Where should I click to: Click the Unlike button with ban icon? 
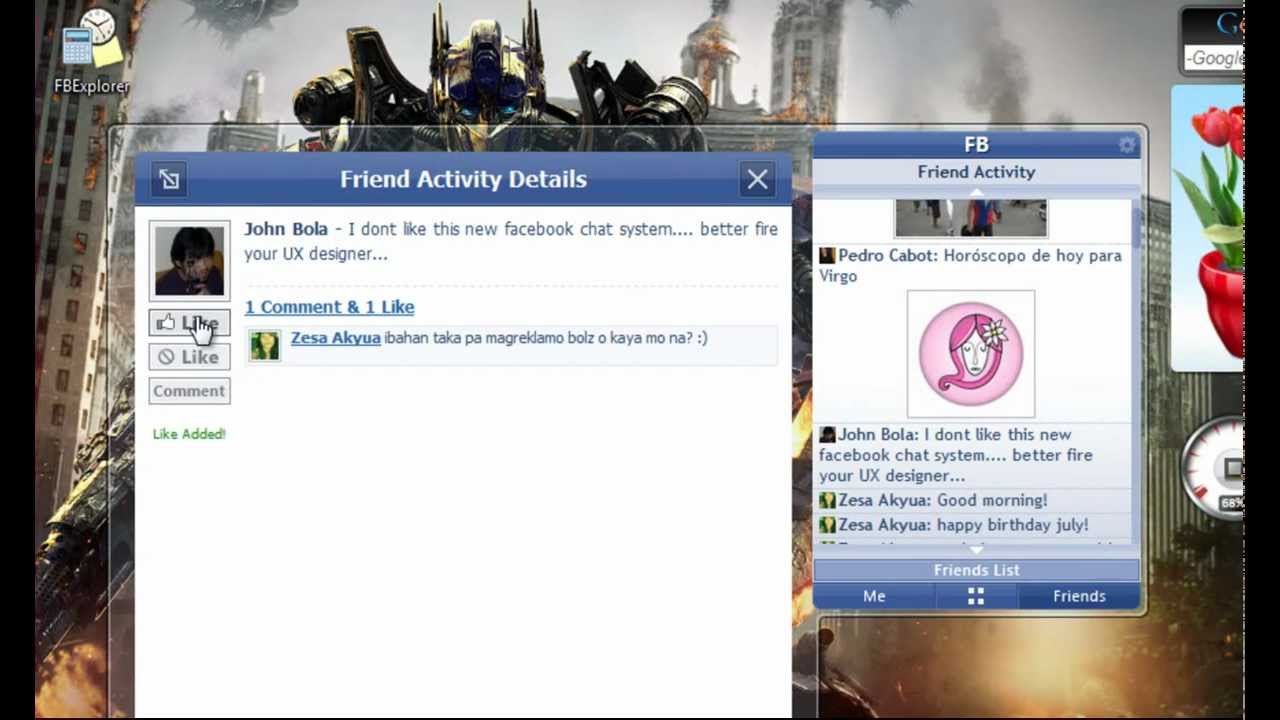click(x=189, y=356)
